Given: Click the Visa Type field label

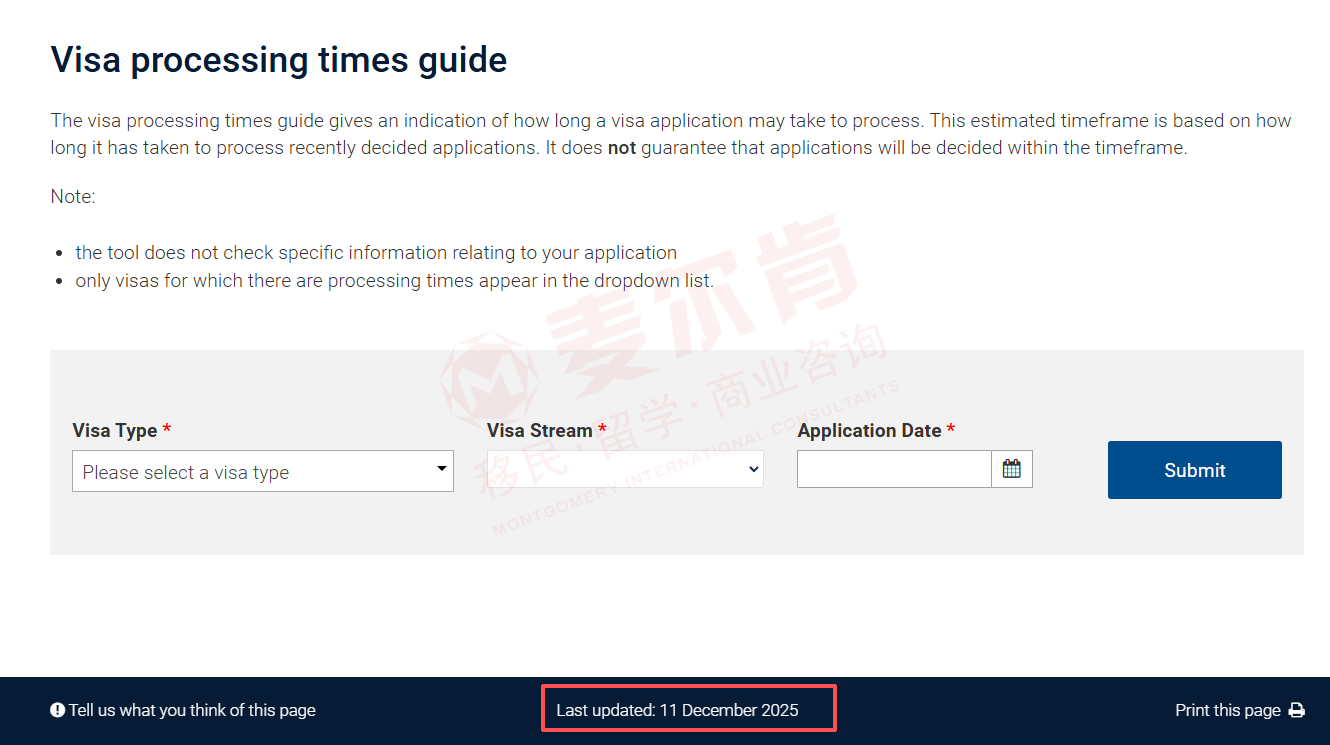Looking at the screenshot, I should (x=115, y=431).
